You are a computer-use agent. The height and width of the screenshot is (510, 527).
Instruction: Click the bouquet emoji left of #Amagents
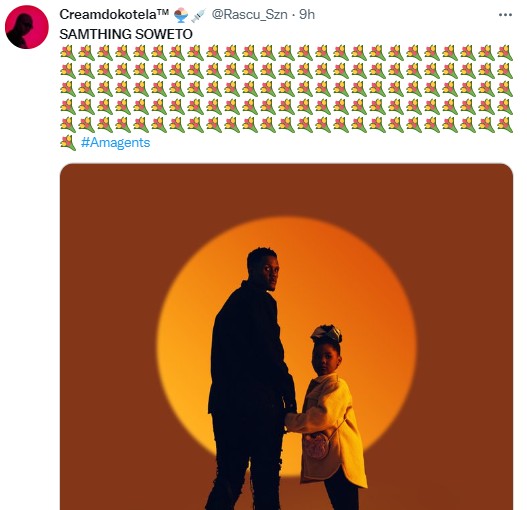68,143
